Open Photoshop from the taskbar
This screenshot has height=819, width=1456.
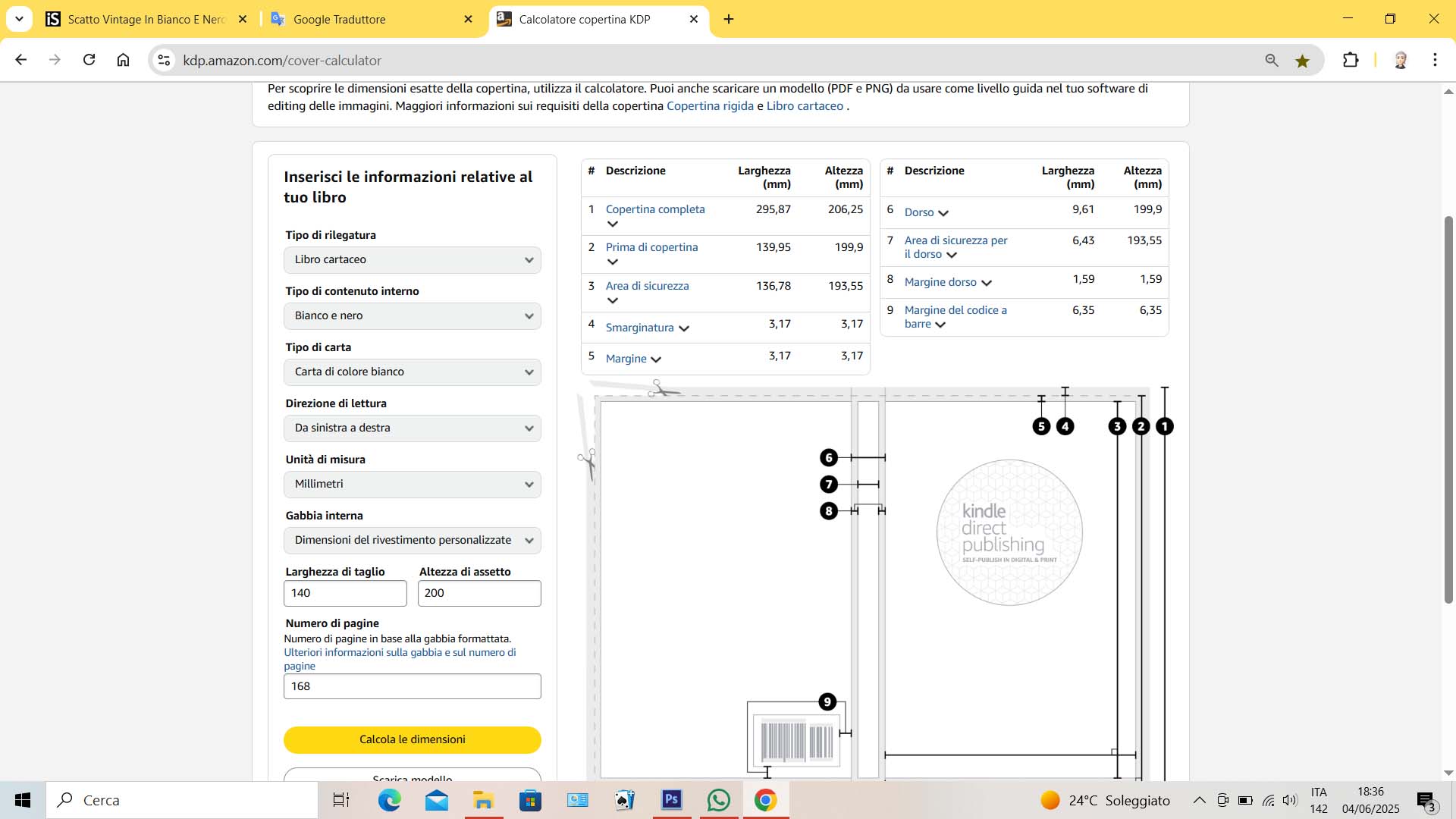click(x=671, y=800)
